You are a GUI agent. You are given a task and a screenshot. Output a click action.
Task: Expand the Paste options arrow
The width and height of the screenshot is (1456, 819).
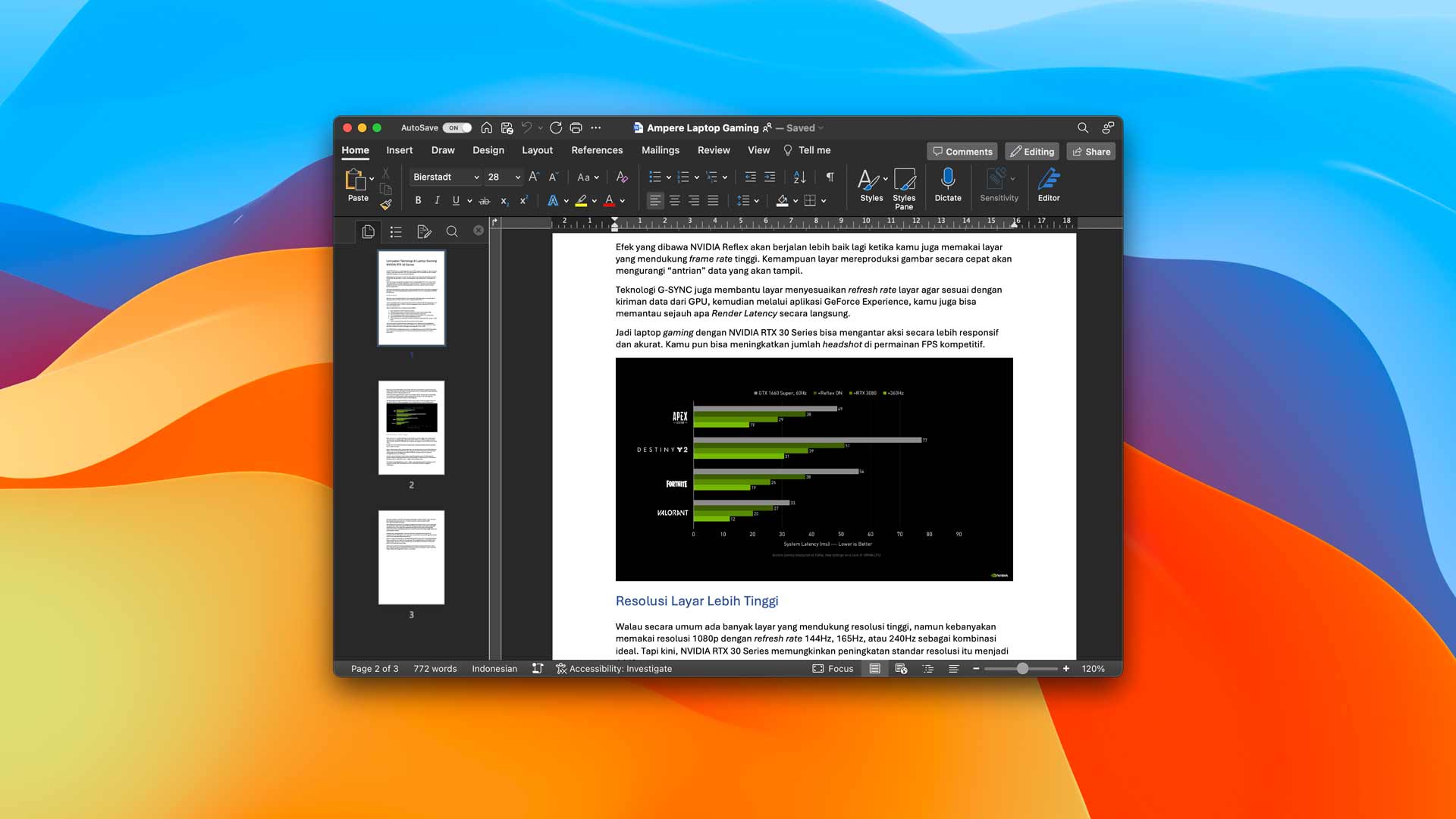372,179
